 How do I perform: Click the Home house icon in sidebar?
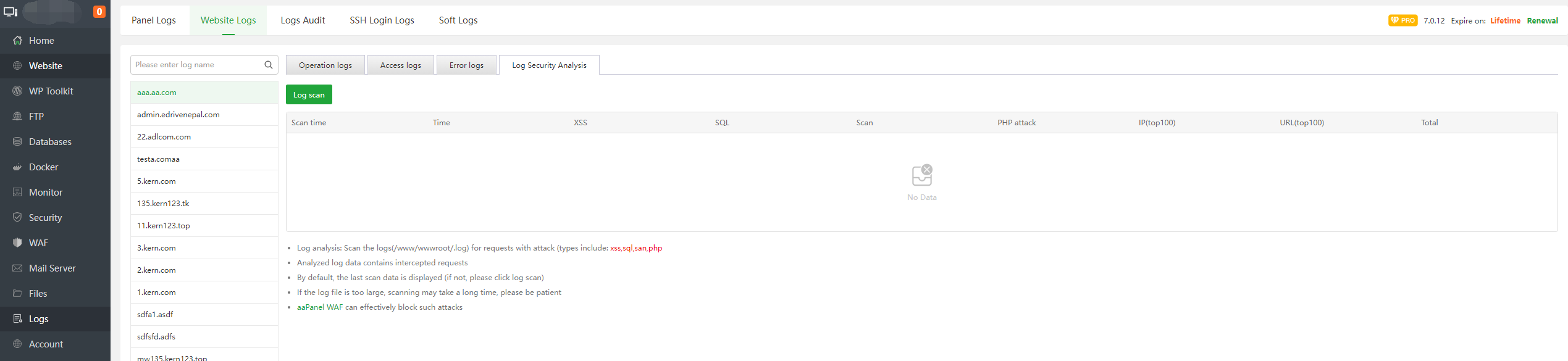17,41
